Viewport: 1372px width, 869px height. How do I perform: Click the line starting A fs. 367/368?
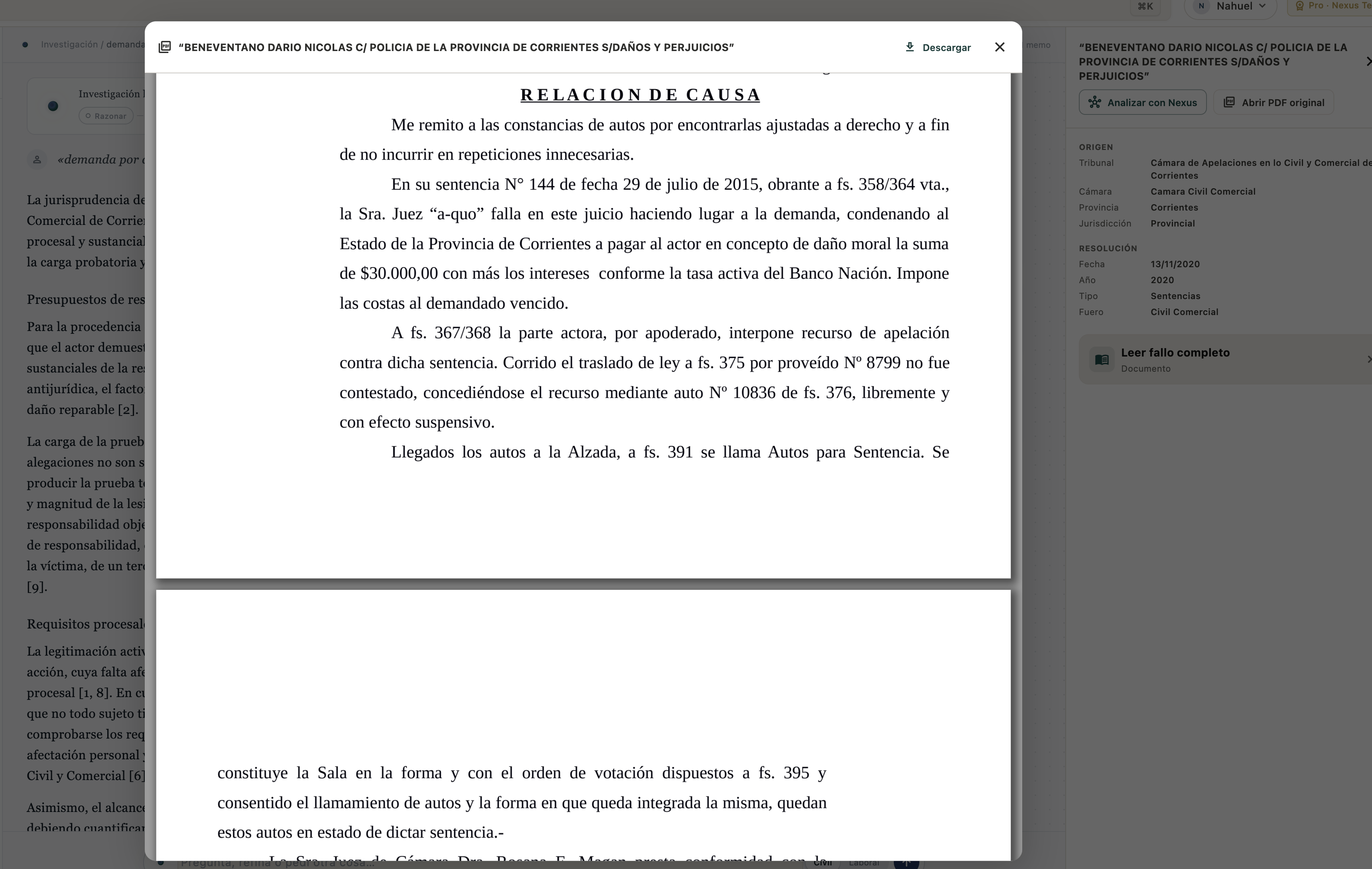(x=670, y=333)
